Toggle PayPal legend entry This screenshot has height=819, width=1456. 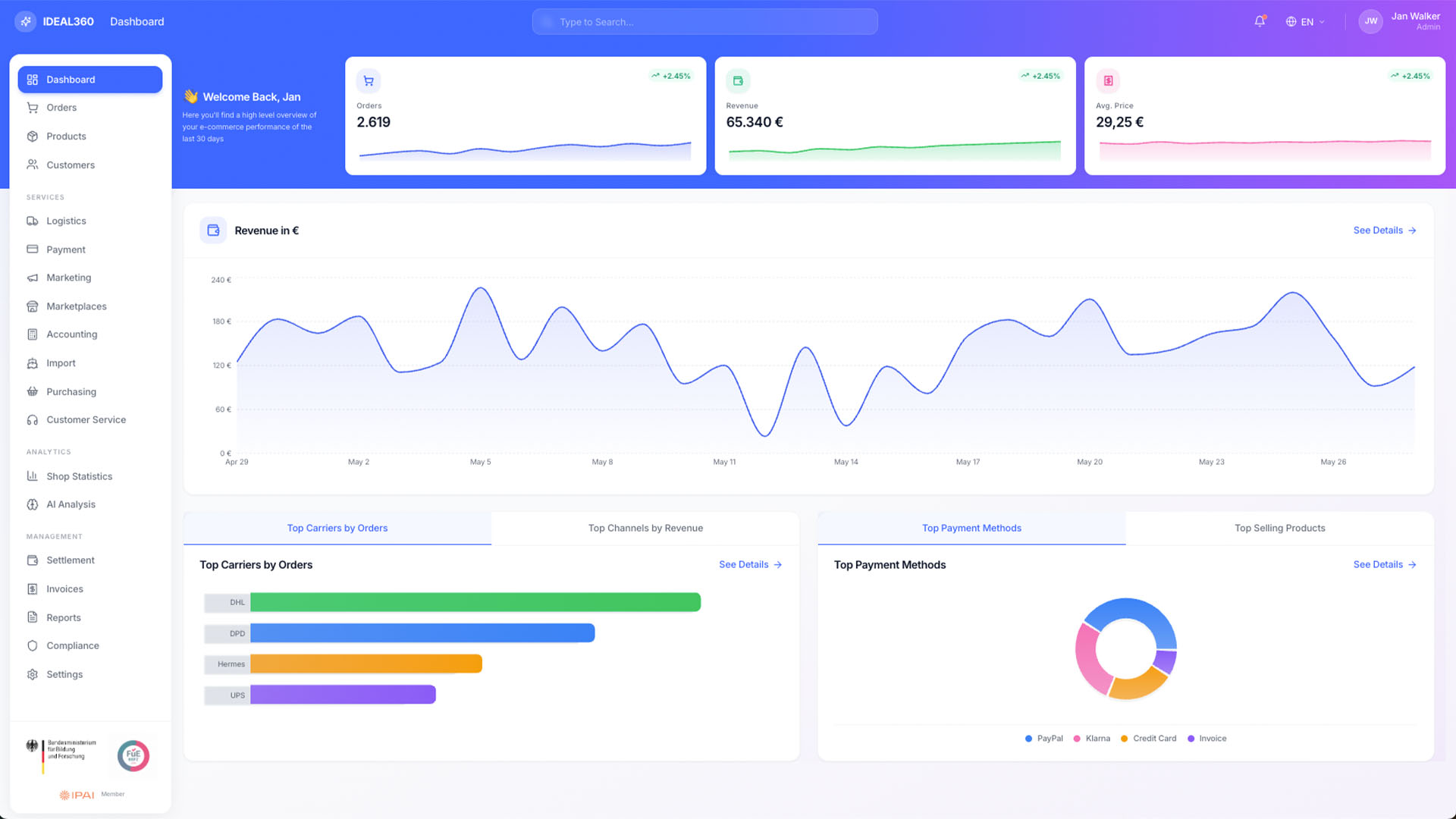1044,739
